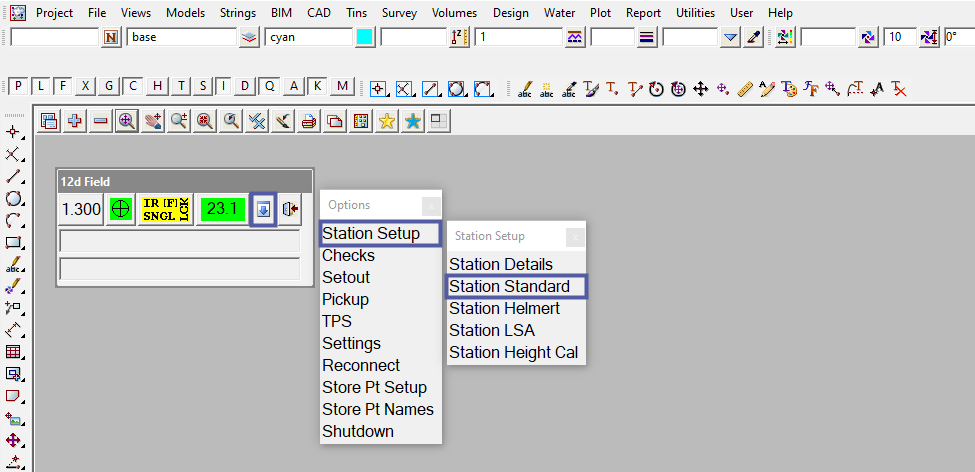The image size is (975, 472).
Task: Click the fit view zoom icon
Action: (x=127, y=121)
